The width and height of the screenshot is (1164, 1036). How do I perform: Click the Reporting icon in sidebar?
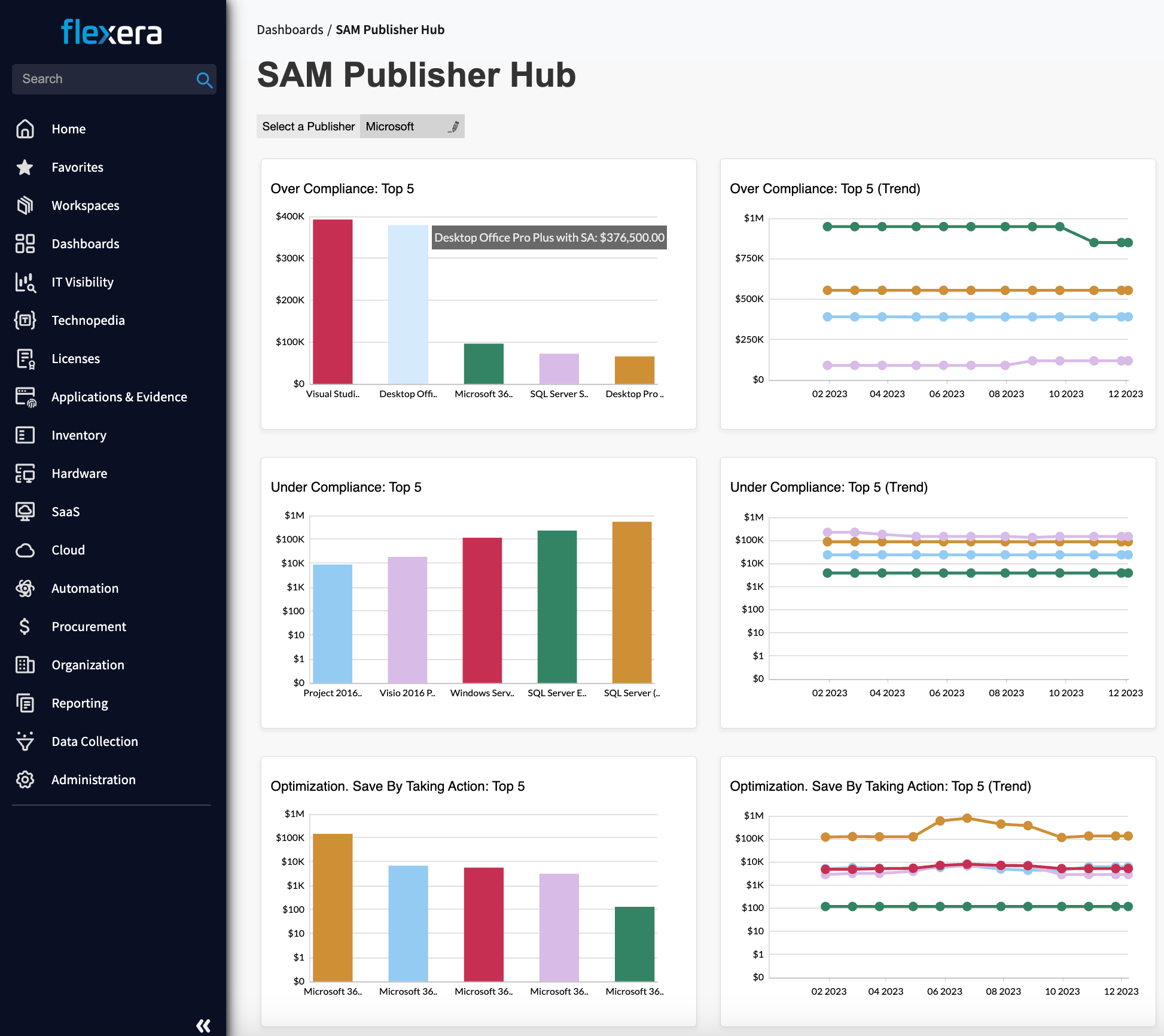pyautogui.click(x=27, y=703)
